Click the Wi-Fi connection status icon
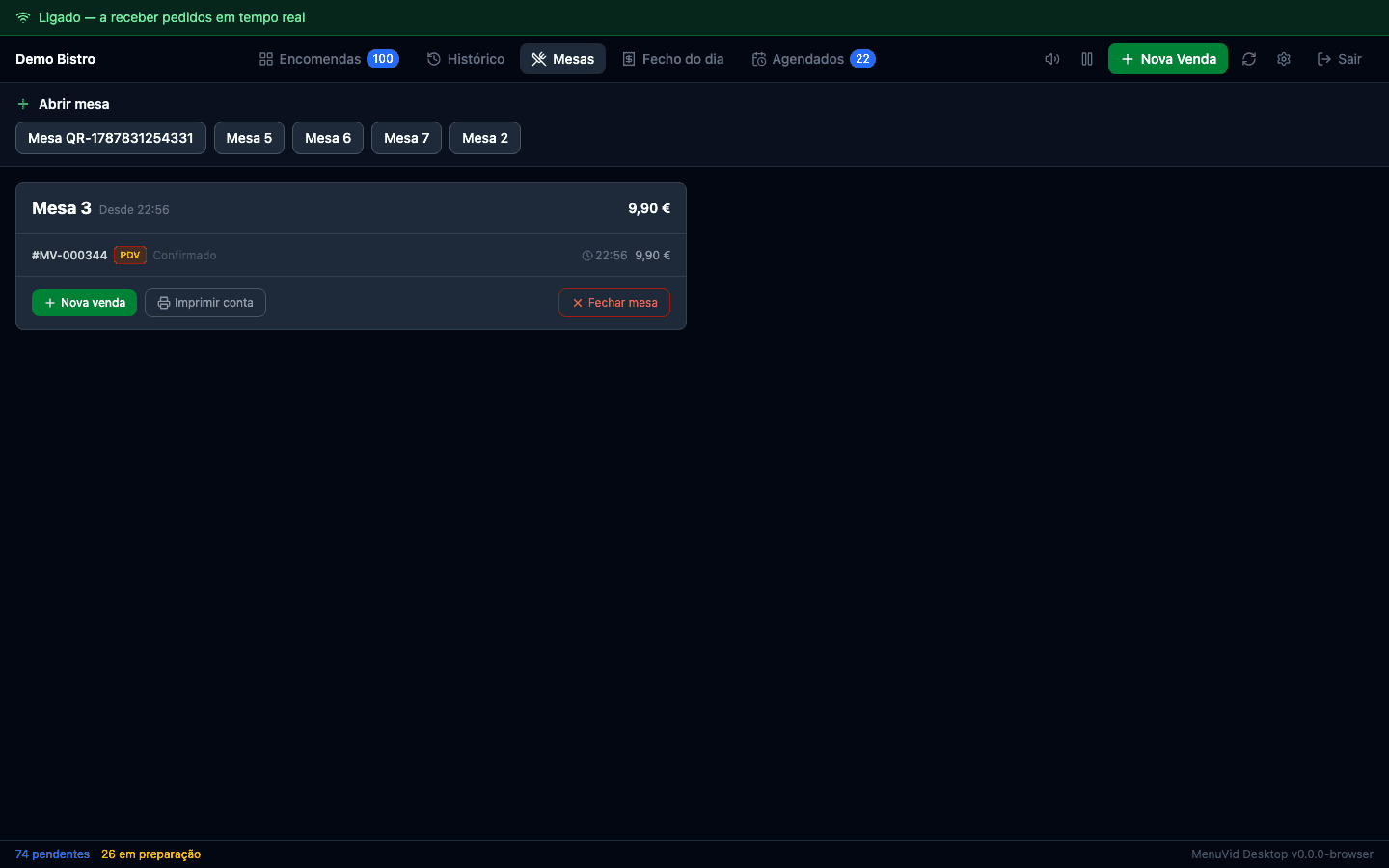Screen dimensions: 1389x868 pyautogui.click(x=23, y=17)
